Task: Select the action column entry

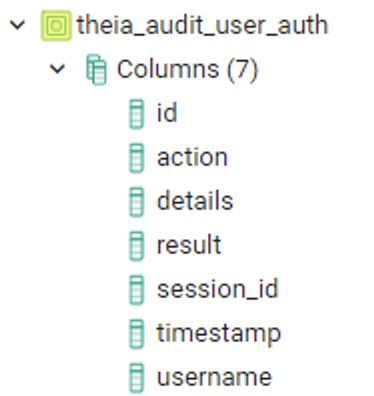Action: (192, 157)
